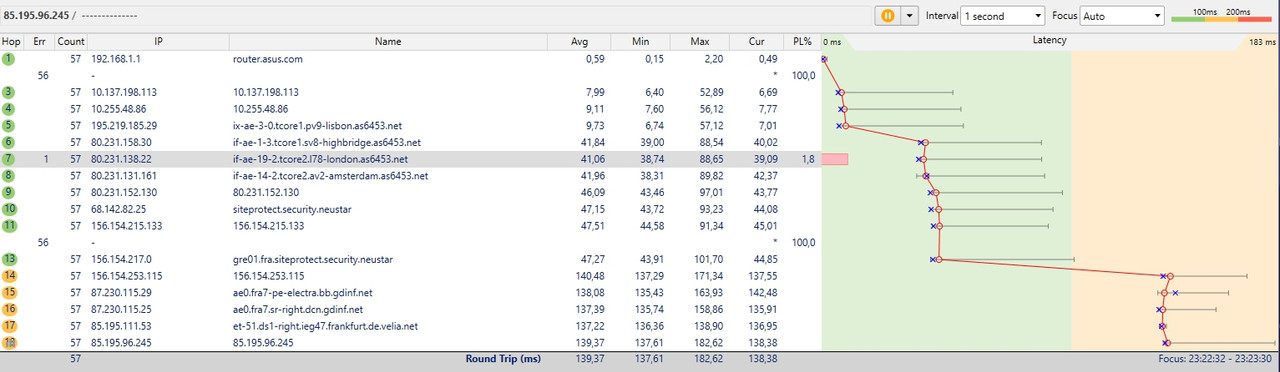Click the router.asus.com hostname

pyautogui.click(x=267, y=59)
